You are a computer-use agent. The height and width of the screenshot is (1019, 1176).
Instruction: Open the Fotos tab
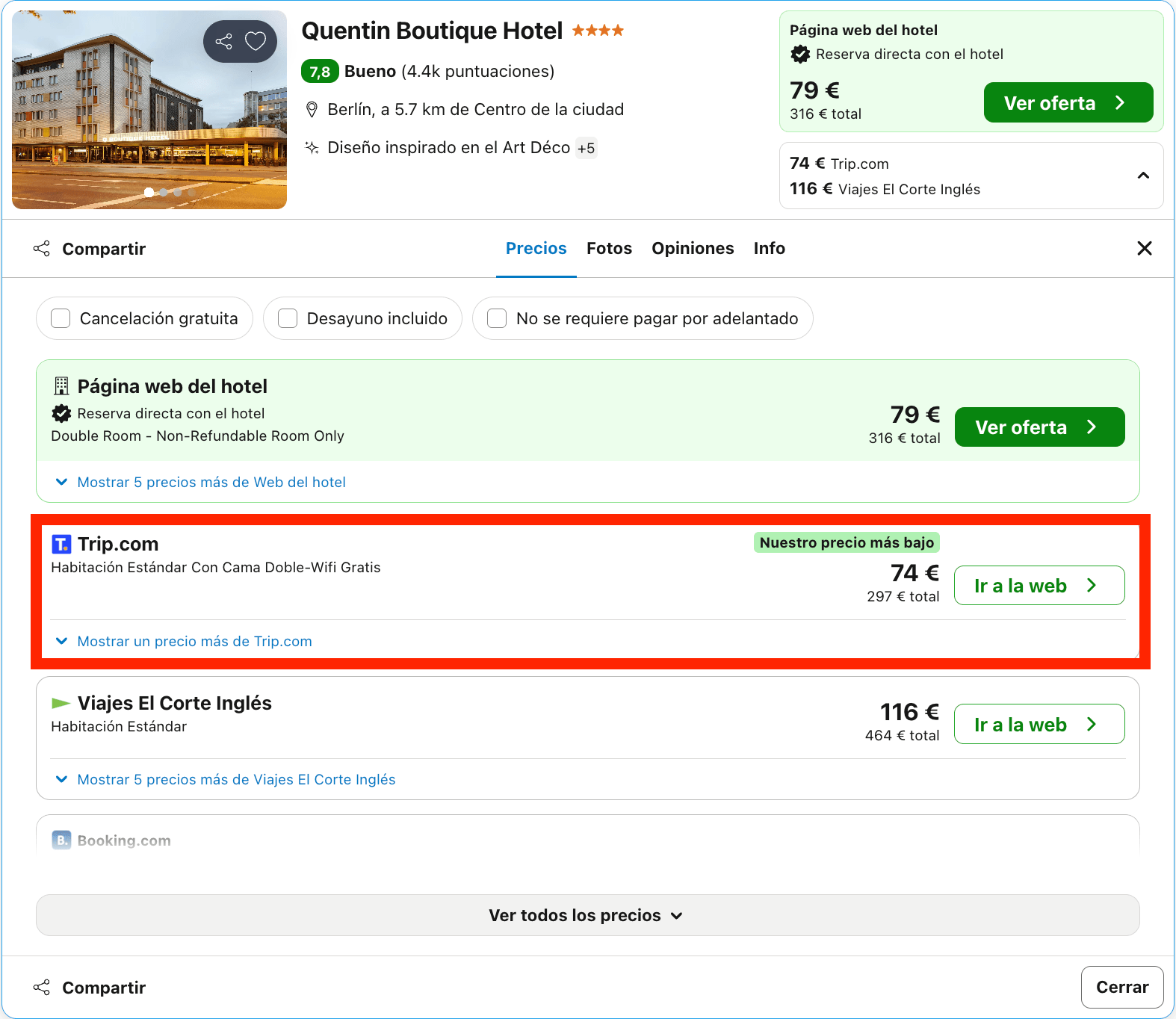609,248
